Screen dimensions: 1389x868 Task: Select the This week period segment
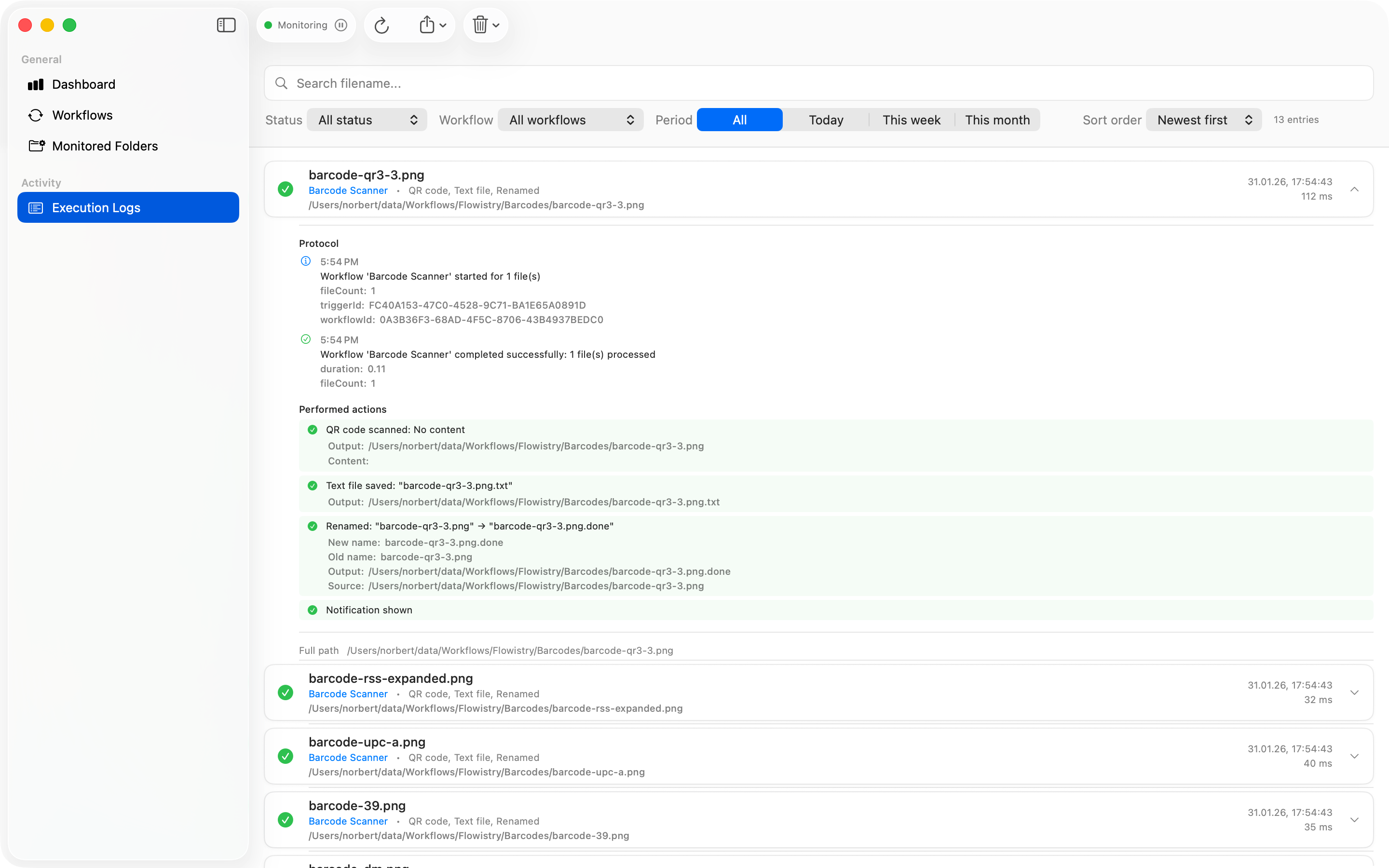pyautogui.click(x=912, y=120)
